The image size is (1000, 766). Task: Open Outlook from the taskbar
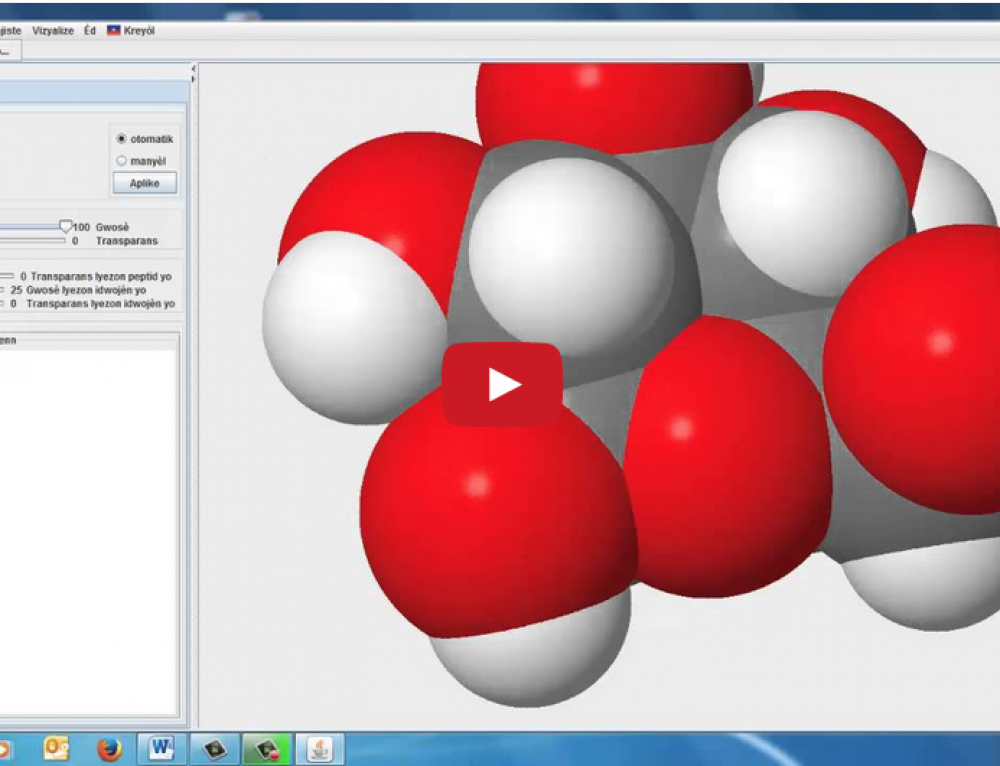click(x=55, y=748)
